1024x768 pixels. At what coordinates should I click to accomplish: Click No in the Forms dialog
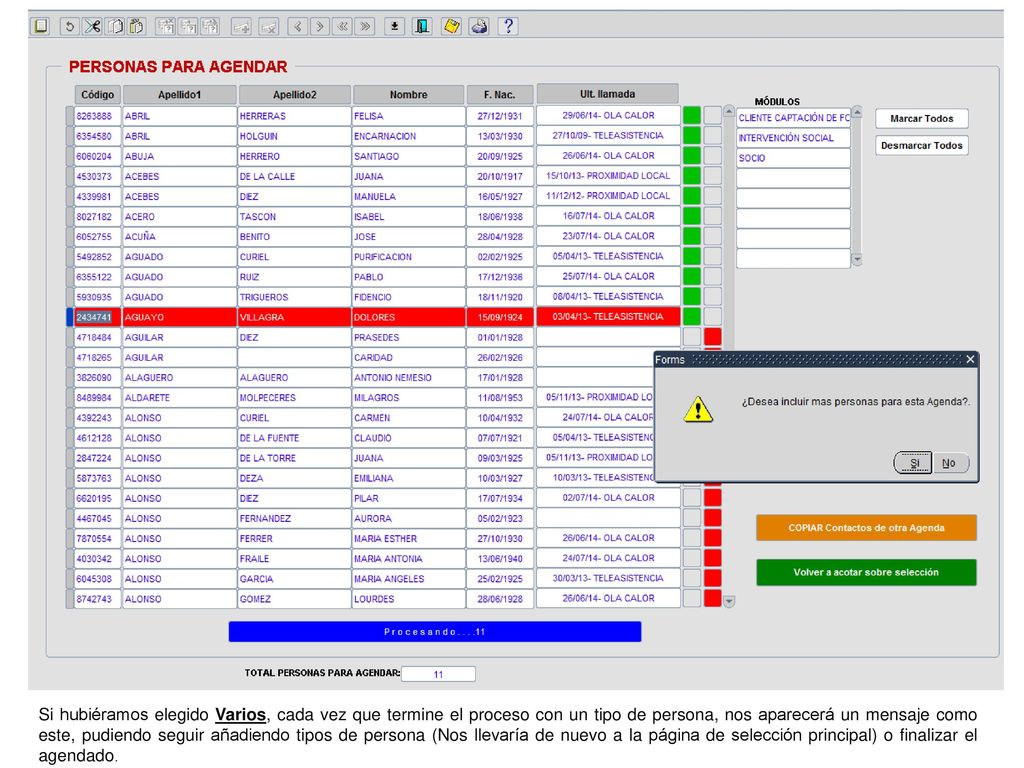(x=950, y=463)
